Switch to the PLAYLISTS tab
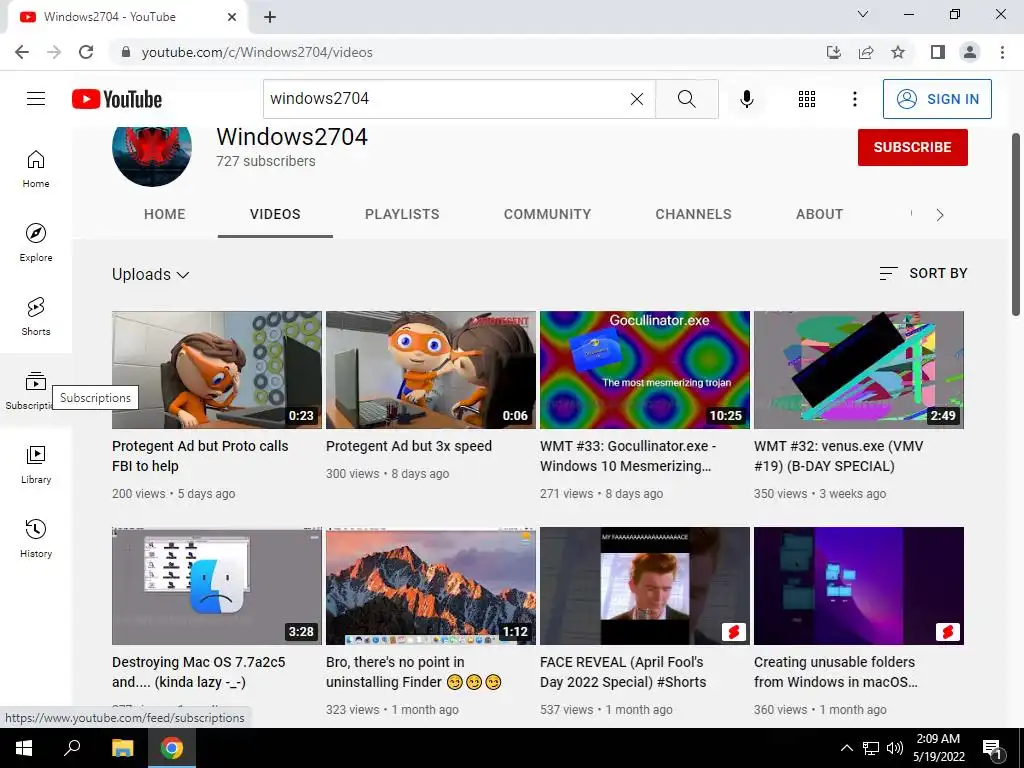Viewport: 1024px width, 768px height. click(402, 214)
